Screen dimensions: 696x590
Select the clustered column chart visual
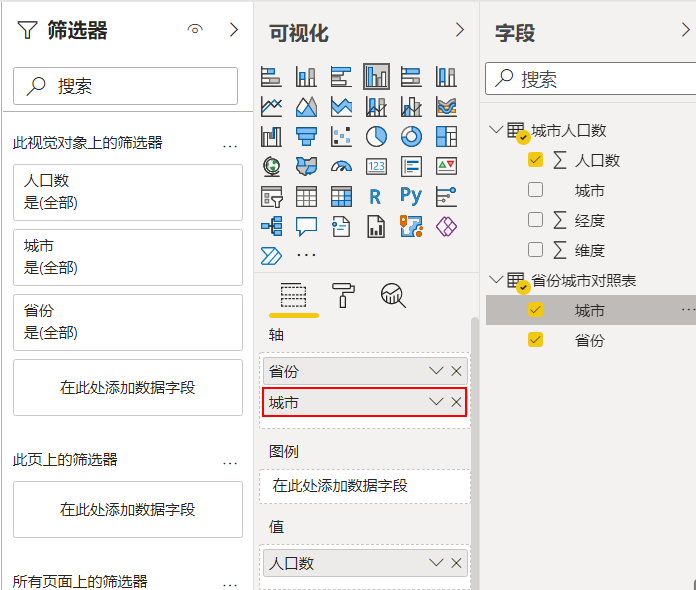pyautogui.click(x=376, y=77)
